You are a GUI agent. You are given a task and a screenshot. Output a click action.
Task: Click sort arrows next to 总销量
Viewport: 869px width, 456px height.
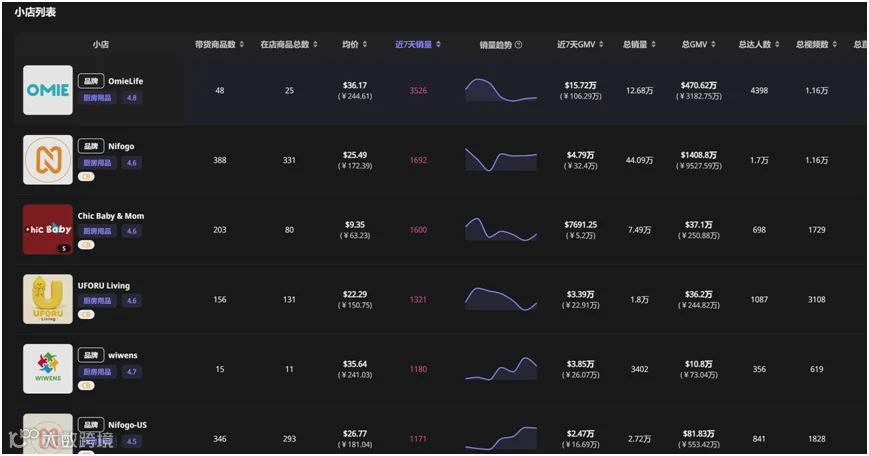pos(653,44)
